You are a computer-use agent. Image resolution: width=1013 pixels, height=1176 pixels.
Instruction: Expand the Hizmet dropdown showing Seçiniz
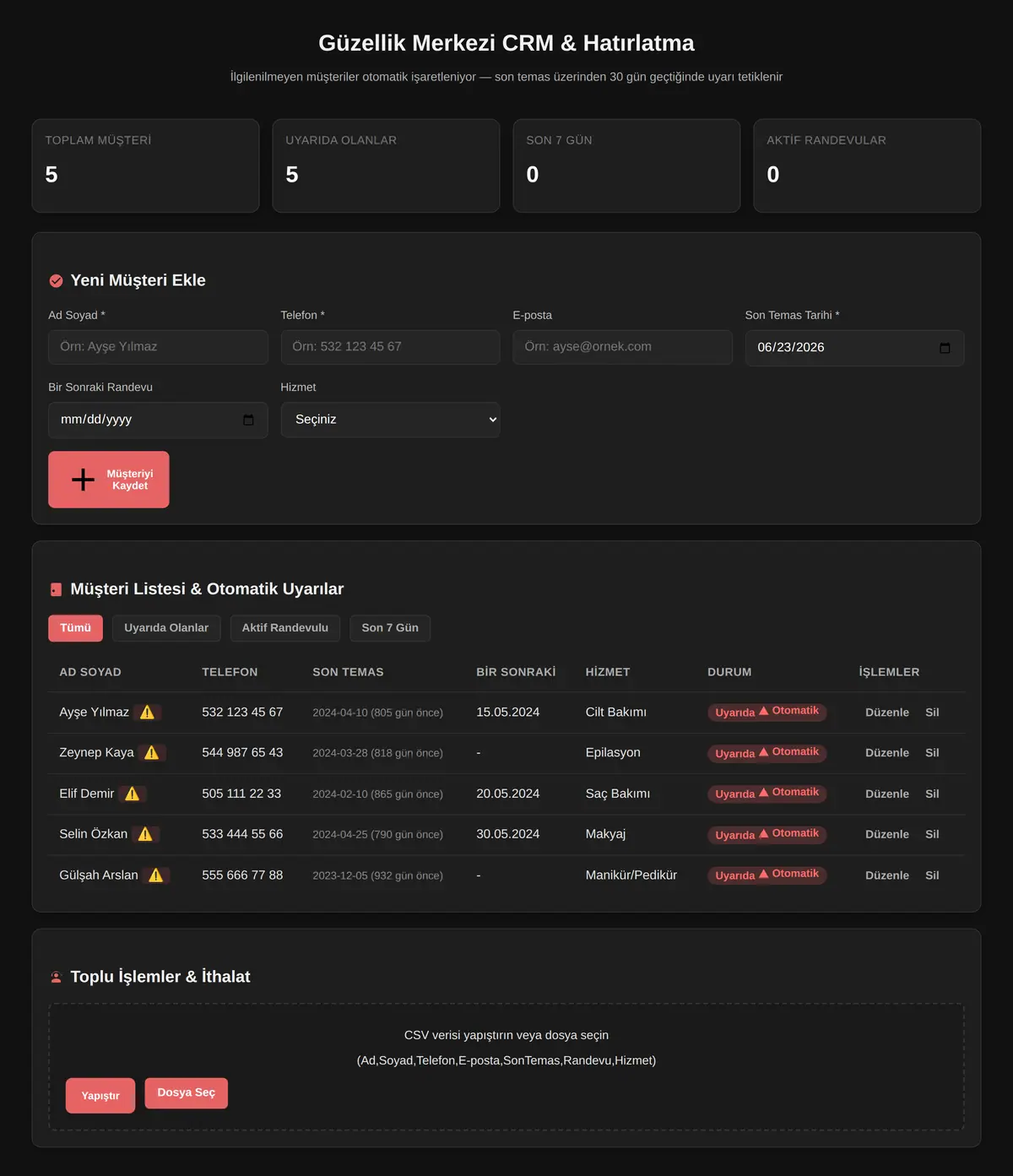click(390, 420)
